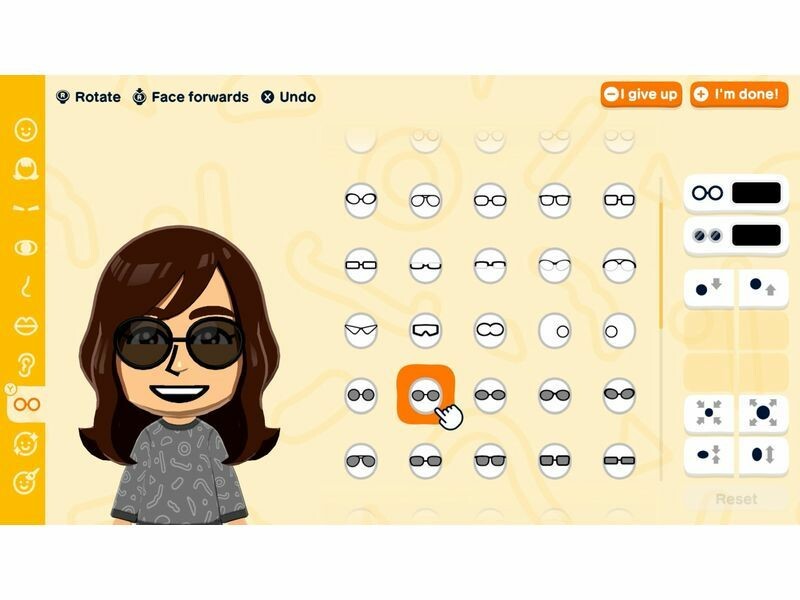Change the glasses frame color swatch
Image resolution: width=800 pixels, height=600 pixels.
756,193
